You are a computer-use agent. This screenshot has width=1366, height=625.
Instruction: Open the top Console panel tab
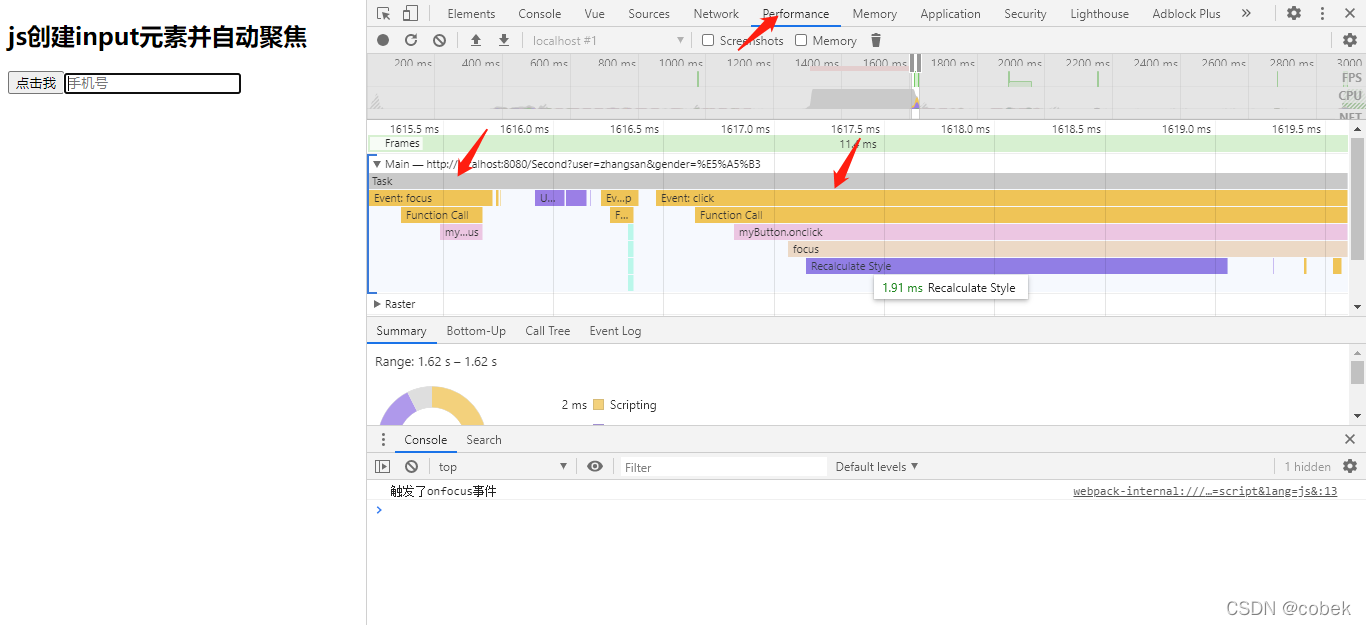coord(540,14)
